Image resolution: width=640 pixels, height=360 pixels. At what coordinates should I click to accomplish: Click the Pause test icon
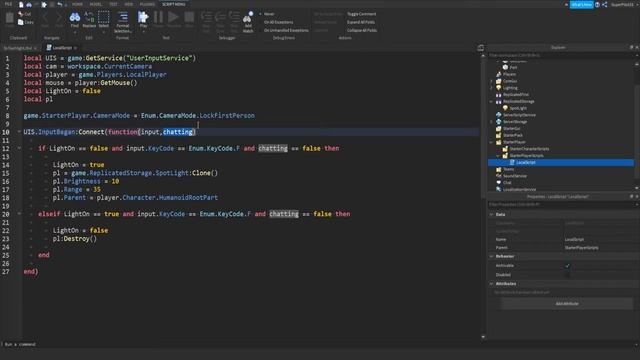click(158, 17)
